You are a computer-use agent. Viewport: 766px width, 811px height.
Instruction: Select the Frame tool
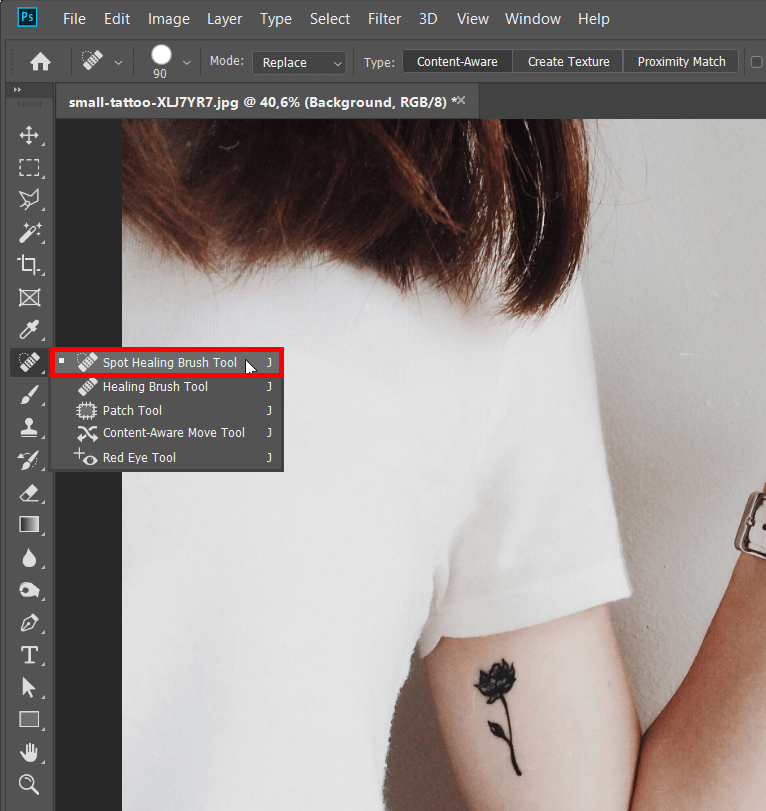point(29,297)
